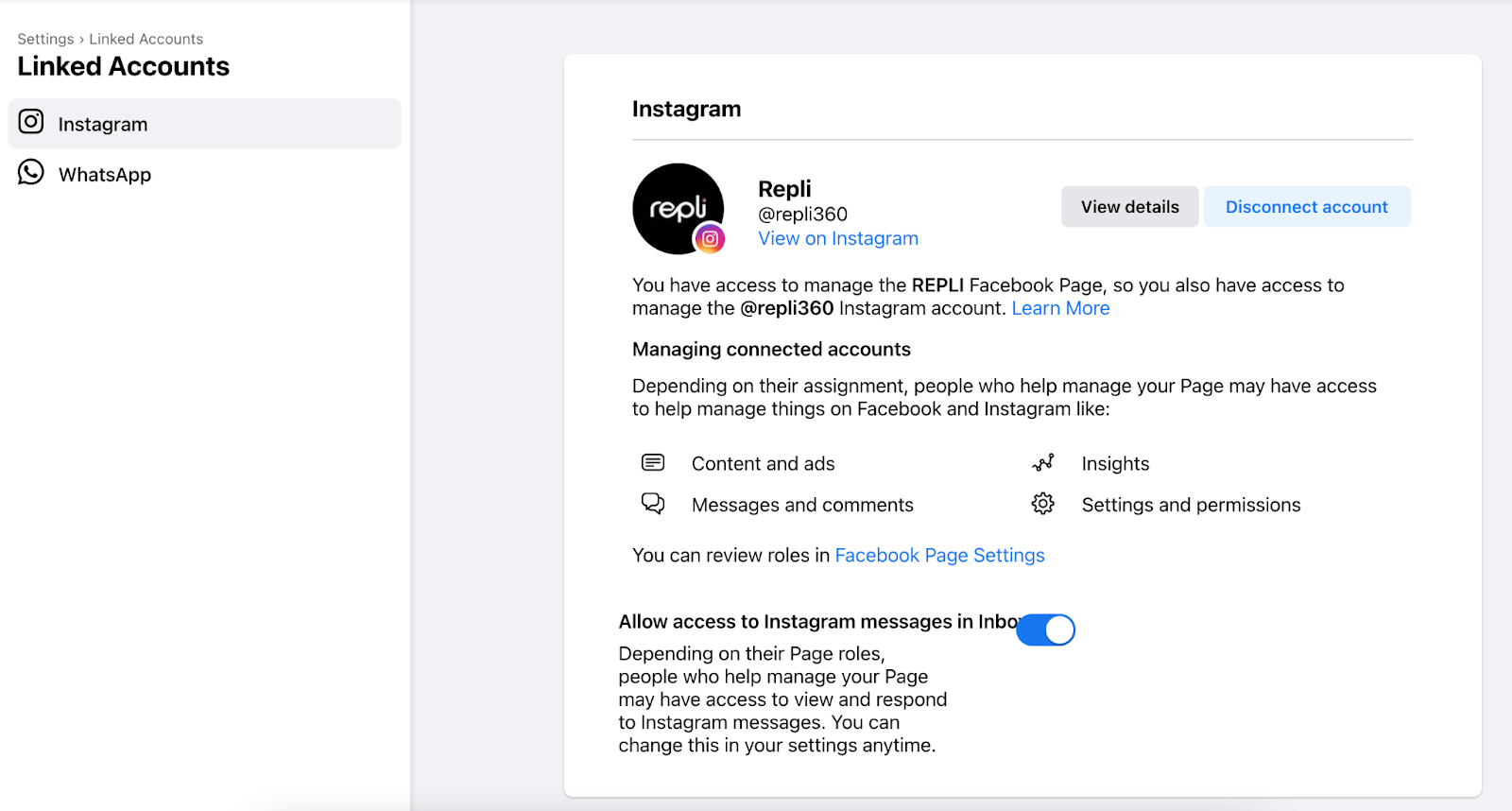1512x811 pixels.
Task: Click the Messages and comments label
Action: click(x=803, y=505)
